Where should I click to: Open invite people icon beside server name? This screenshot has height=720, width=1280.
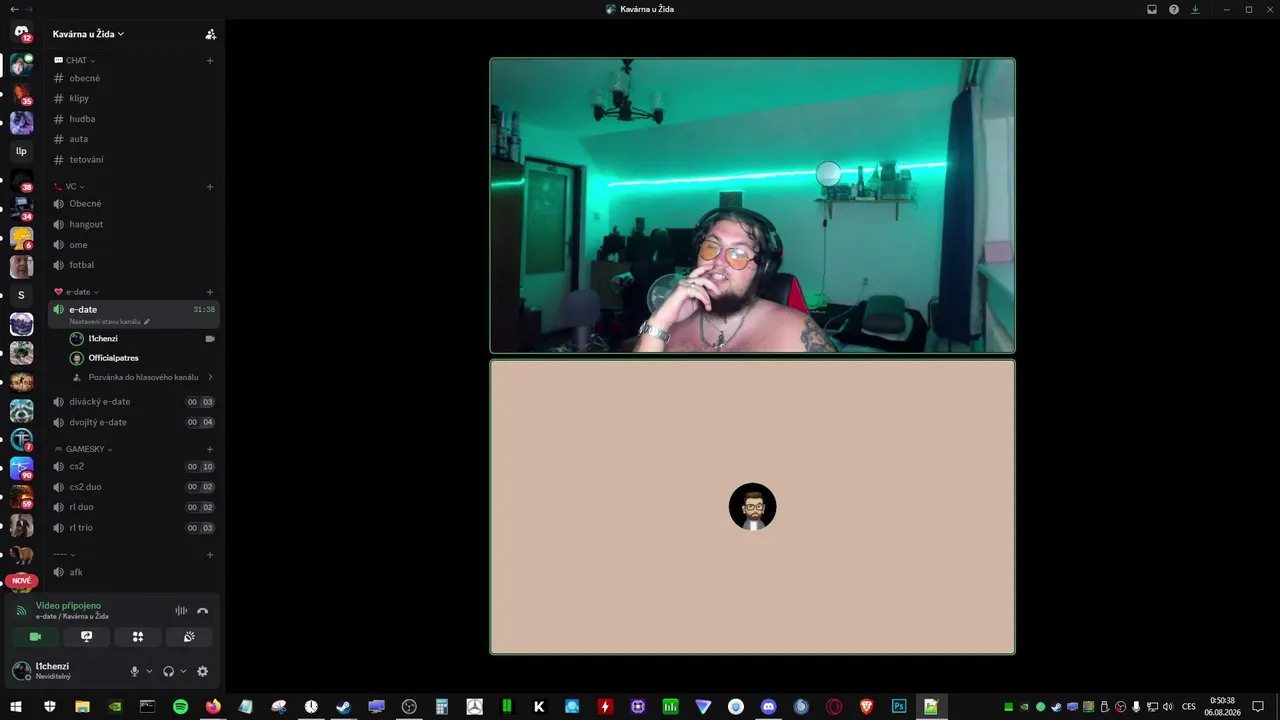pos(210,34)
